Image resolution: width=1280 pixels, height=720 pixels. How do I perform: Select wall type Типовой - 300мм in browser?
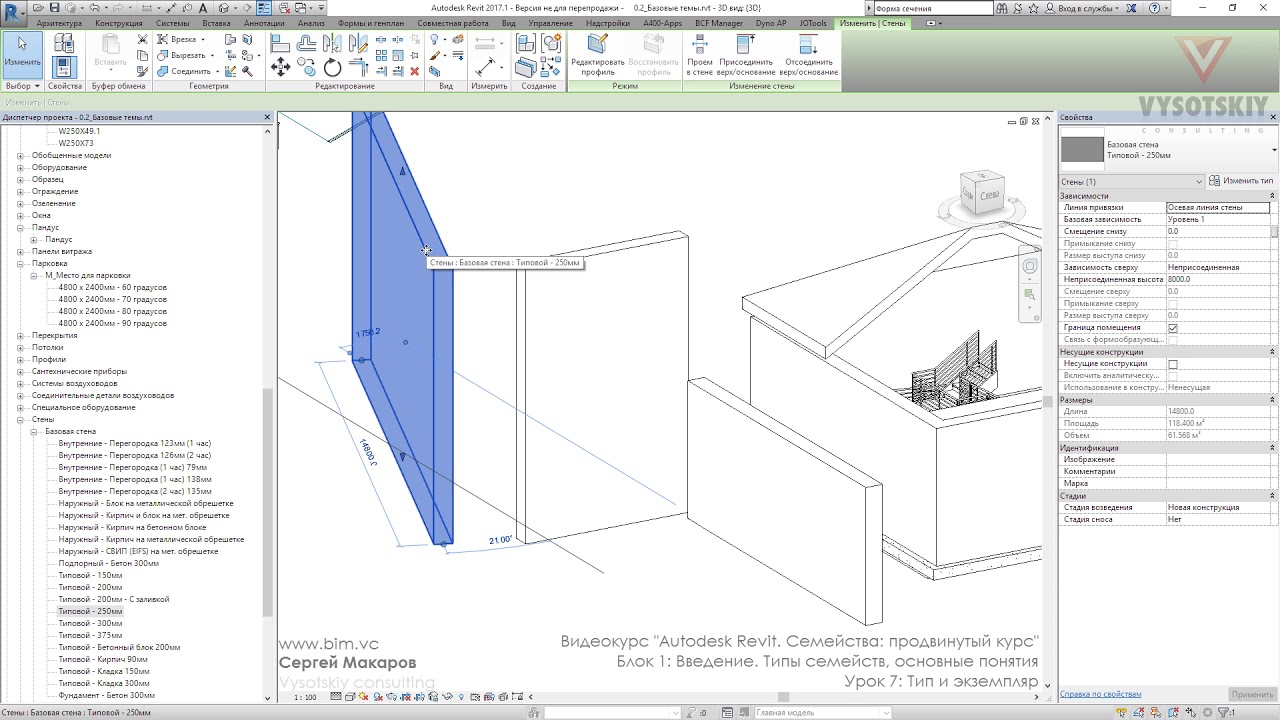pos(90,624)
